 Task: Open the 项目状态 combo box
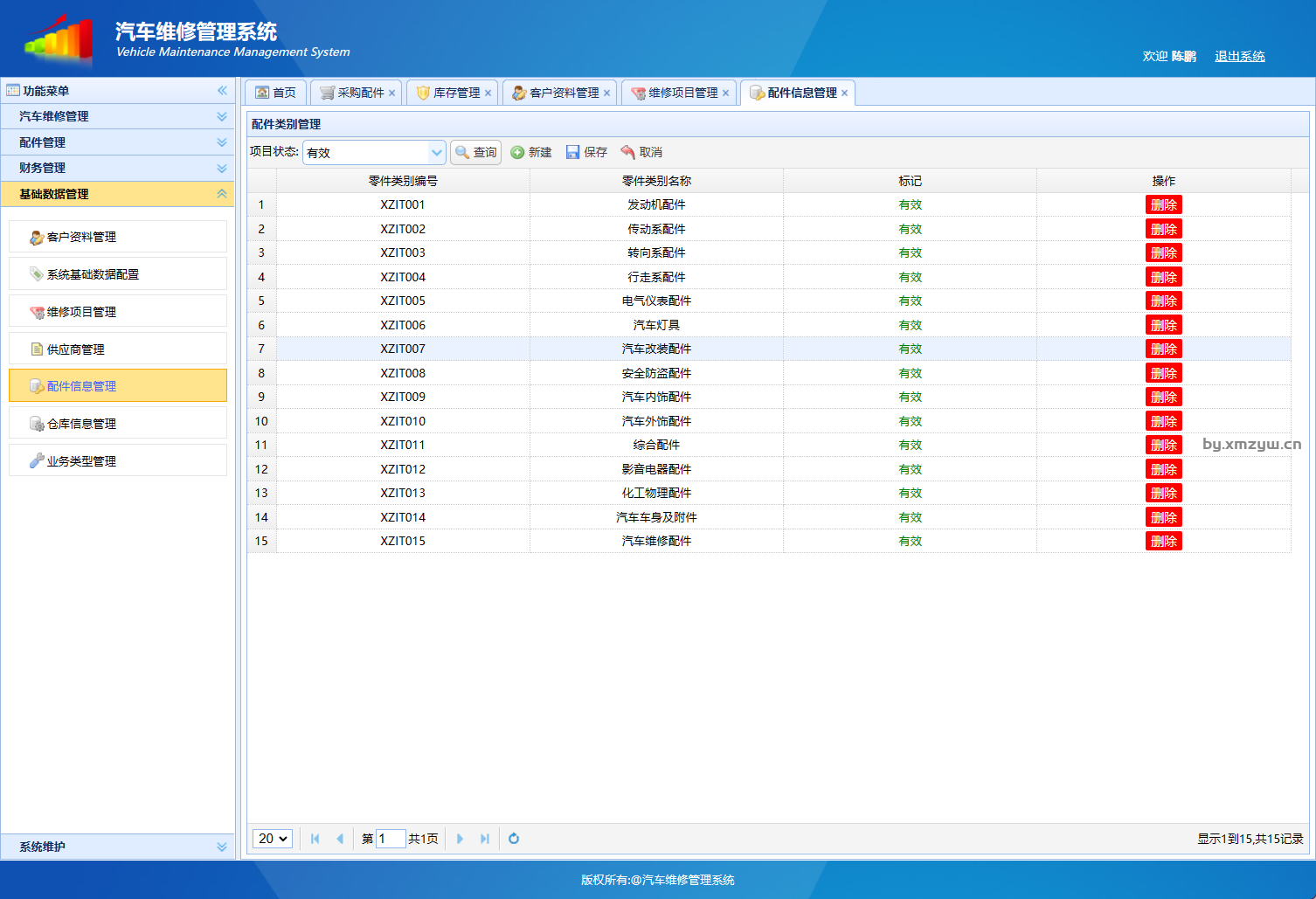(436, 152)
